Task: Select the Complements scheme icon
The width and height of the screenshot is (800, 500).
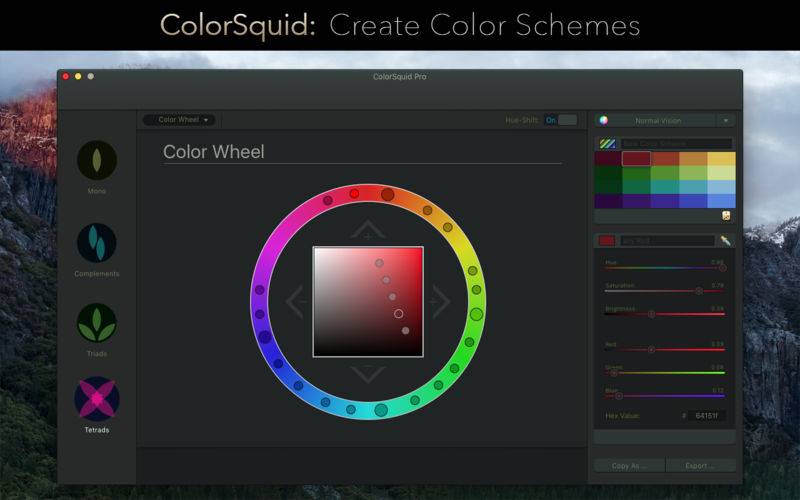Action: click(x=97, y=243)
